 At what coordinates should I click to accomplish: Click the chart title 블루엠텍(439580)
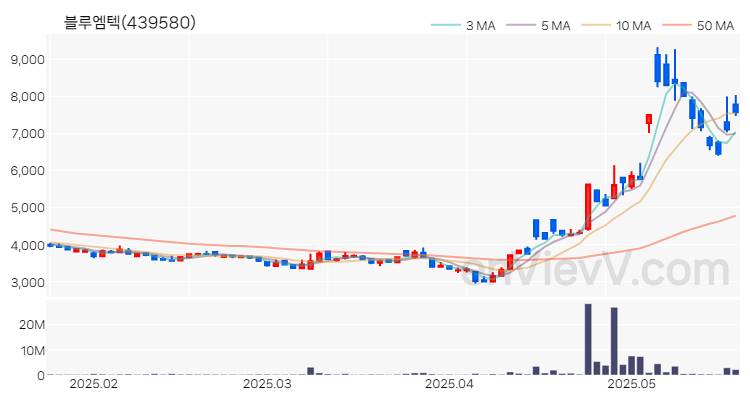[x=130, y=22]
